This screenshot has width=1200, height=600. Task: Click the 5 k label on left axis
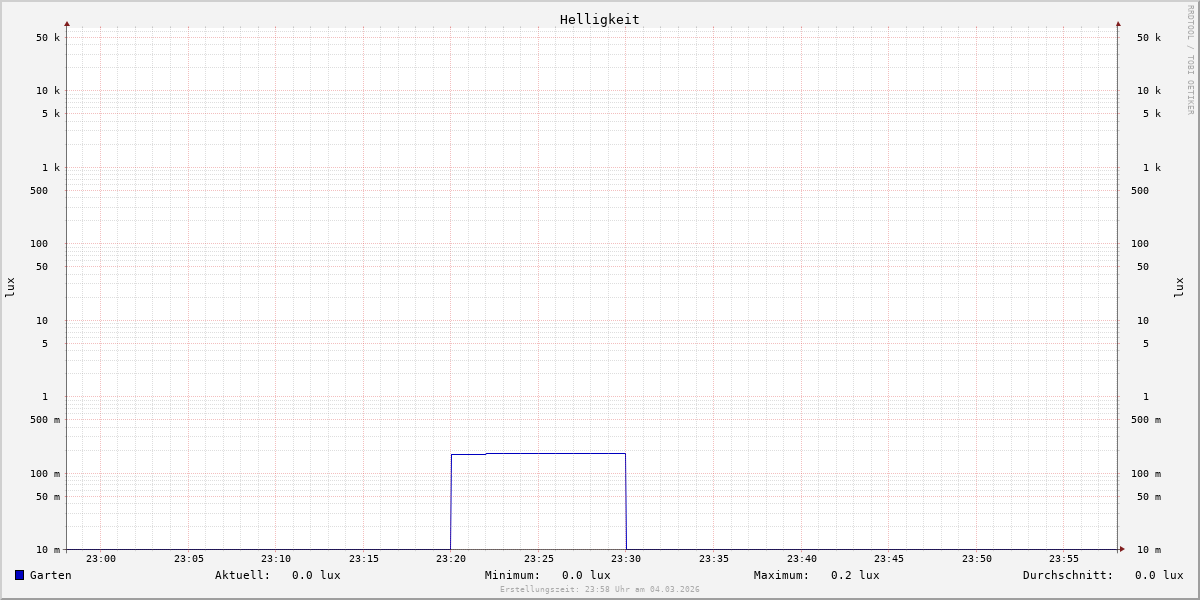(51, 114)
